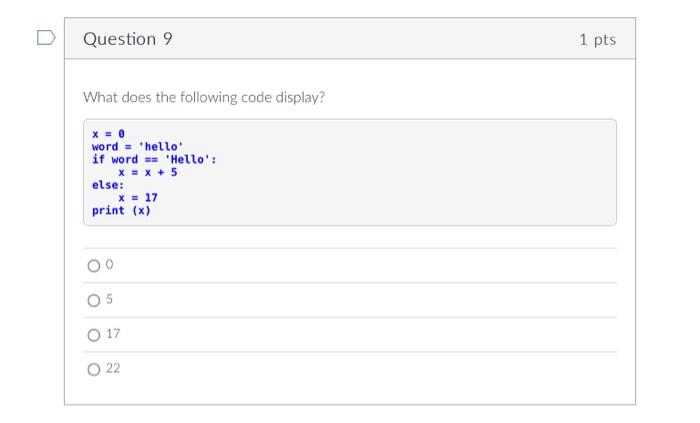
Task: Click the code line 'else:'
Action: [x=108, y=185]
